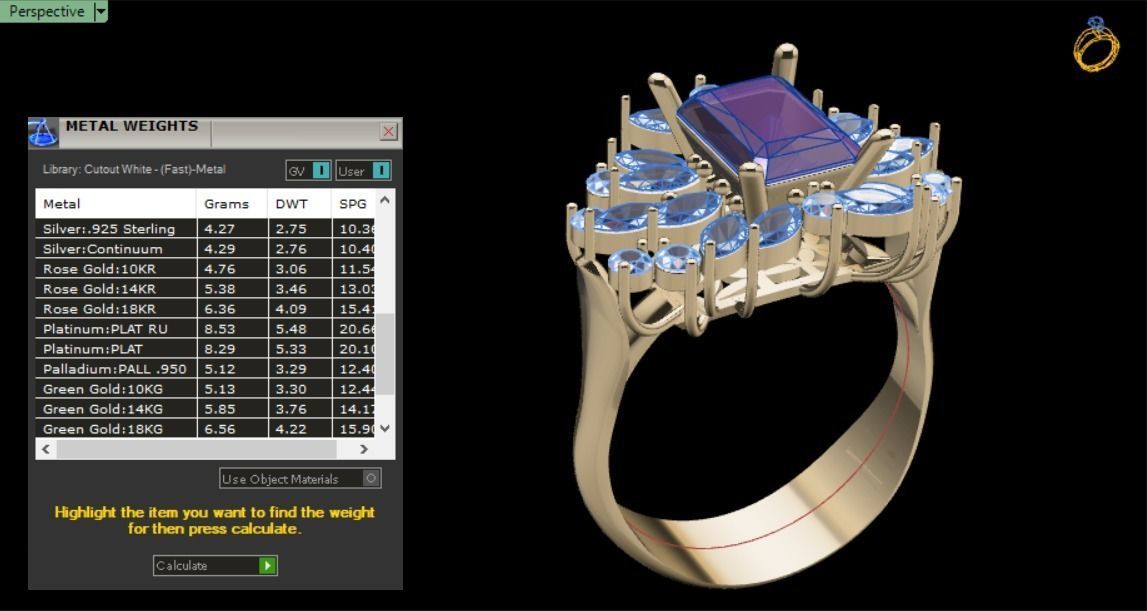
Task: Click the horizontal scroll left arrow
Action: tap(46, 449)
